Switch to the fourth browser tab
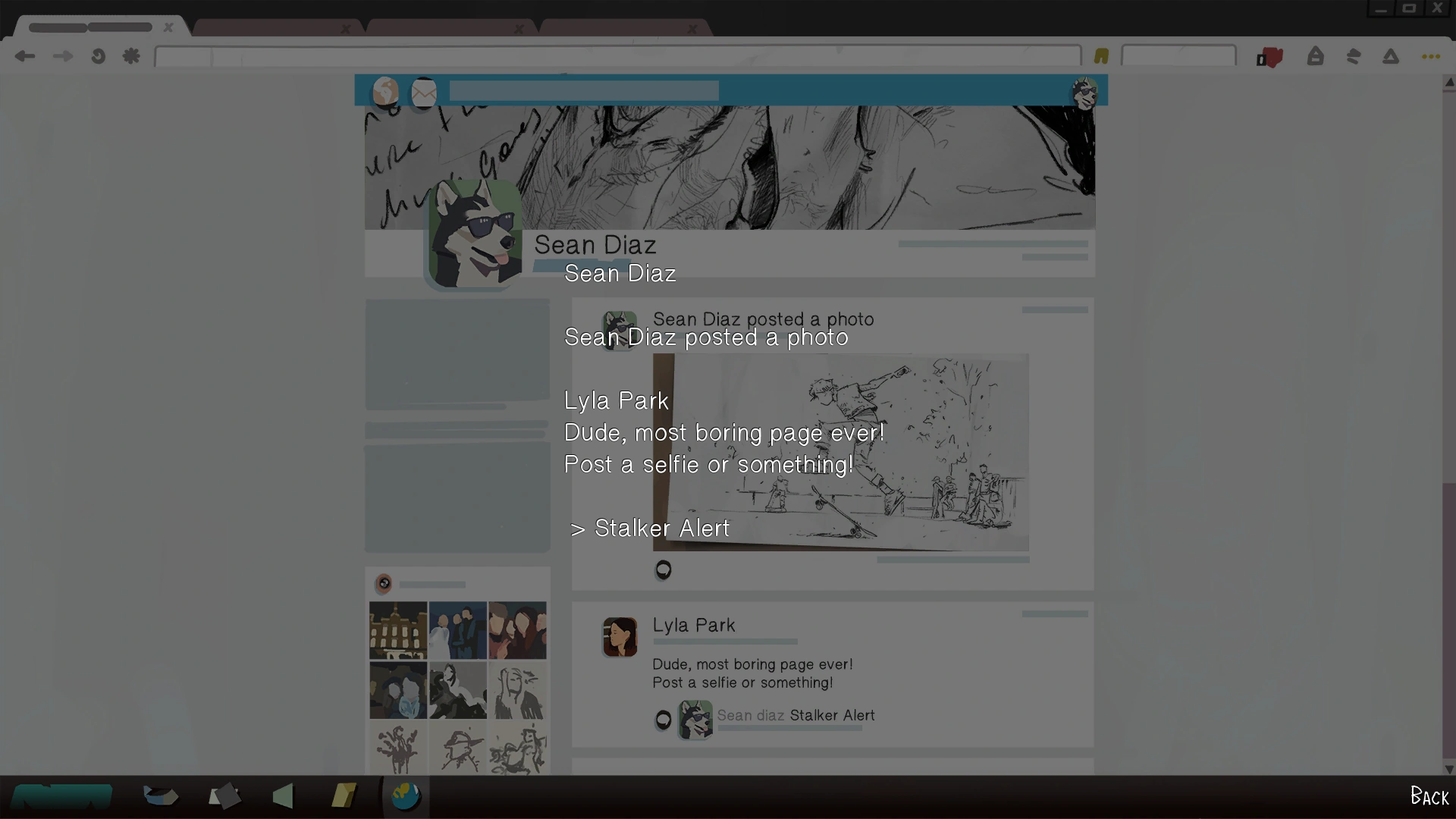The height and width of the screenshot is (819, 1456). click(614, 28)
